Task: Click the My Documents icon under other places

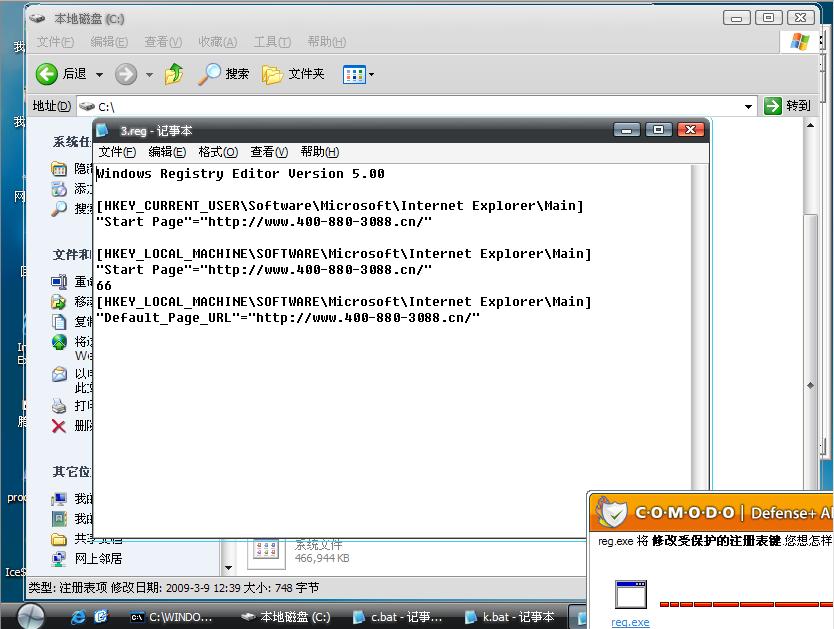Action: [x=59, y=518]
